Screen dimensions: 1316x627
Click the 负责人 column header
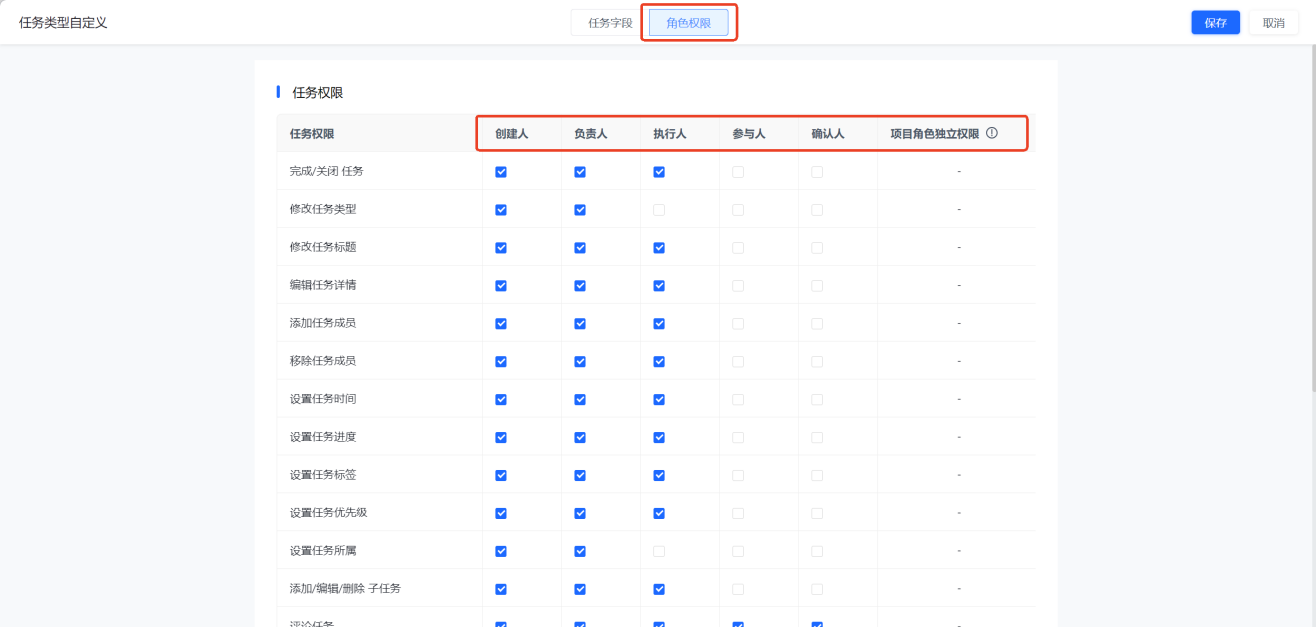click(590, 133)
